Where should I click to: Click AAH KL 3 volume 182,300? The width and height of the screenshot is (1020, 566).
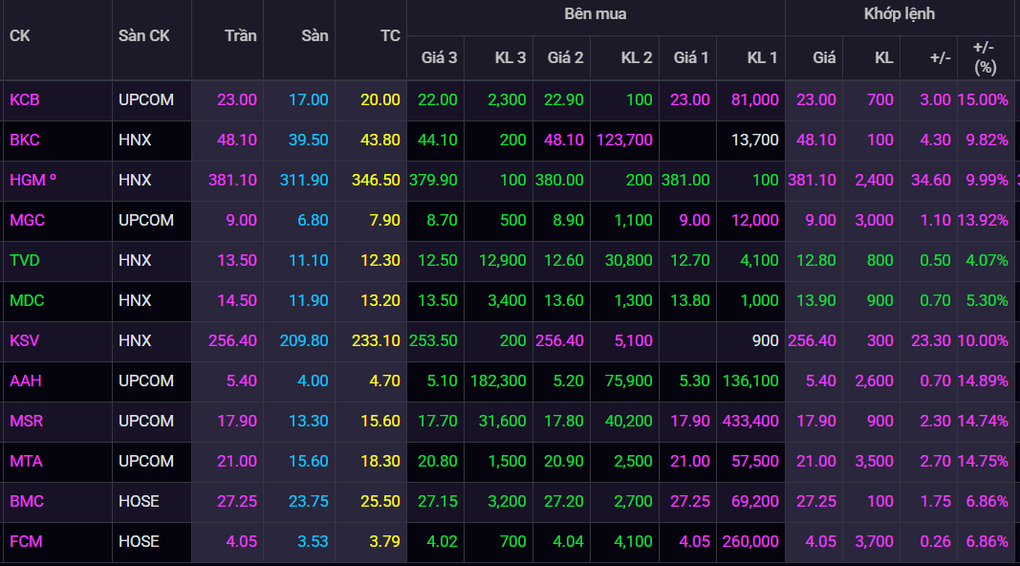(x=498, y=381)
